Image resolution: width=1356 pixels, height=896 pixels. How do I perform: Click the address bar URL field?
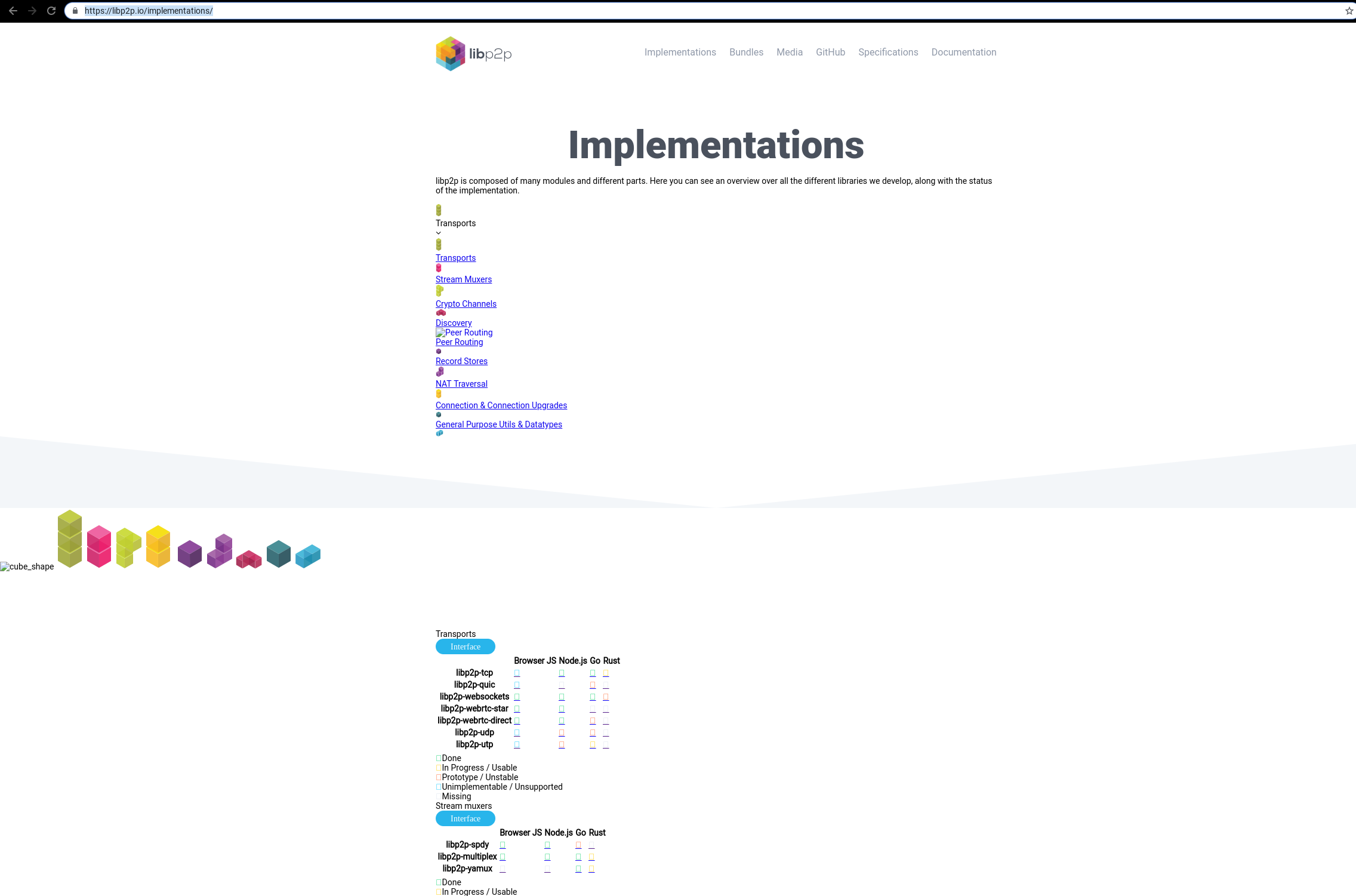[x=710, y=11]
